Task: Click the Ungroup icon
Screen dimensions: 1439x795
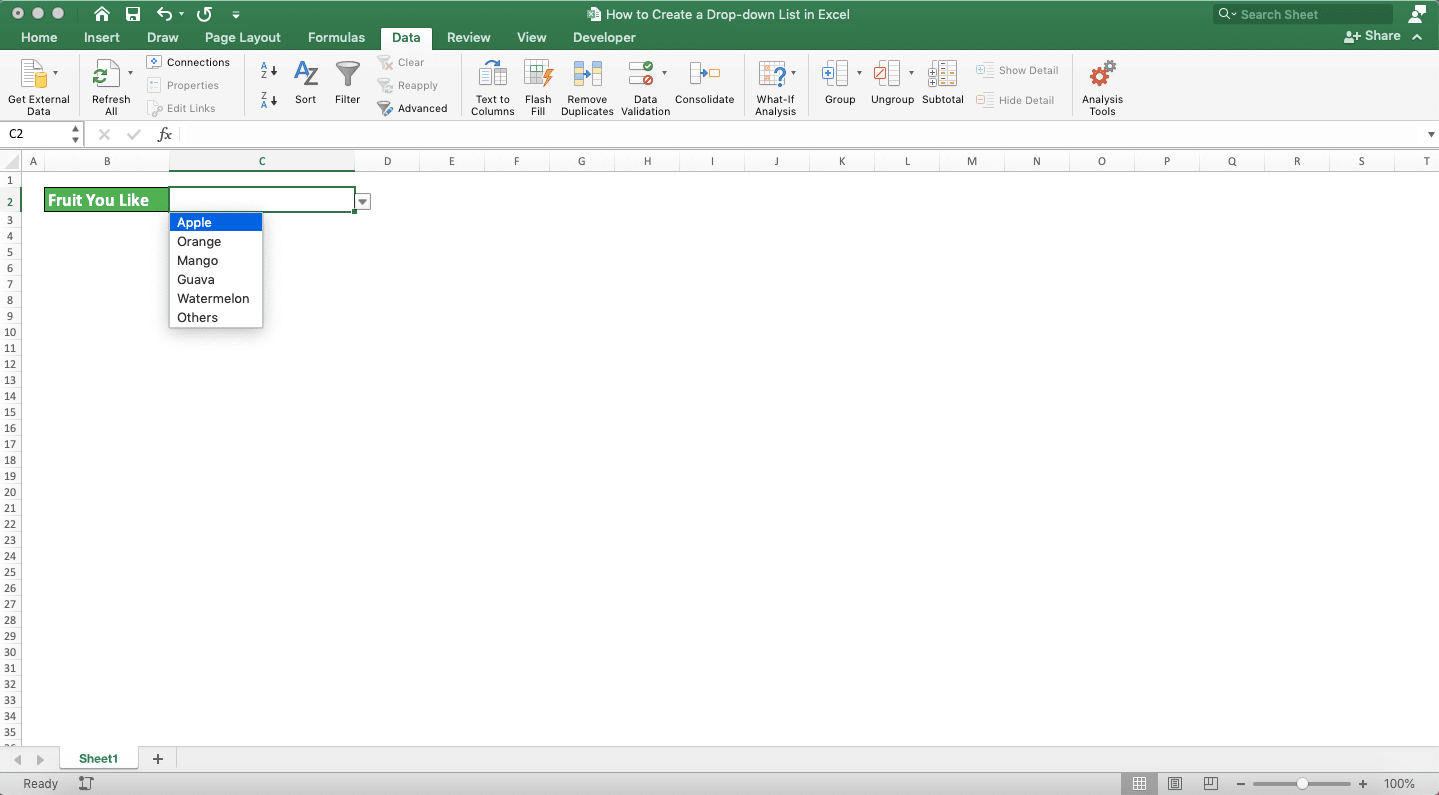Action: click(887, 75)
